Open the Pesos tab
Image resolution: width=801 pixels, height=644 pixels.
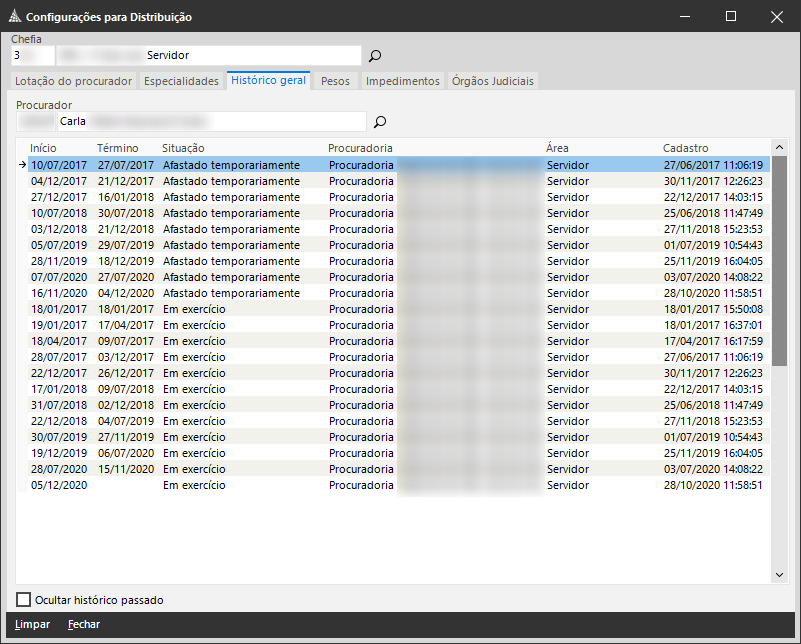335,81
